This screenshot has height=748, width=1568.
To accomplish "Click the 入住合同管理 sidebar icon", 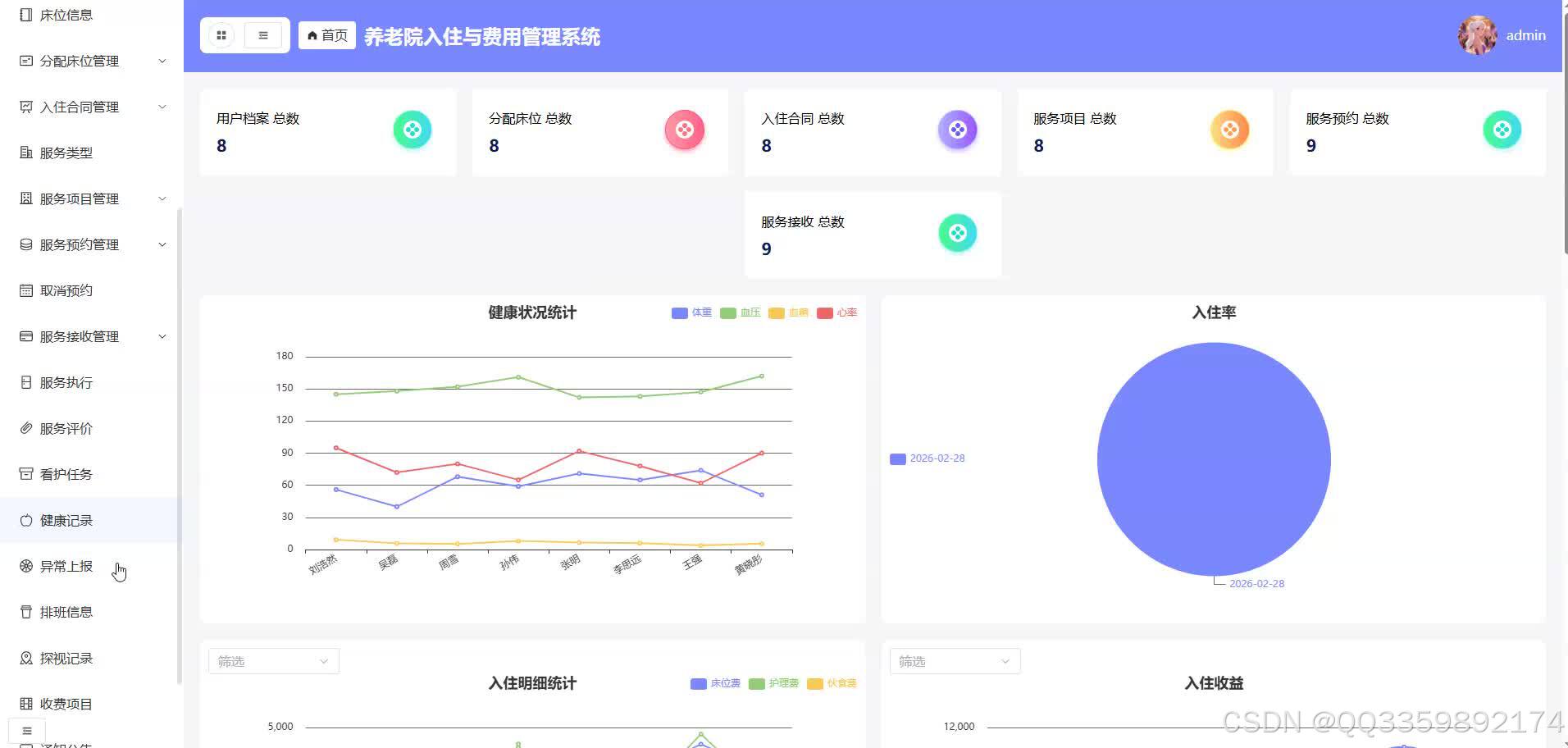I will (x=26, y=107).
